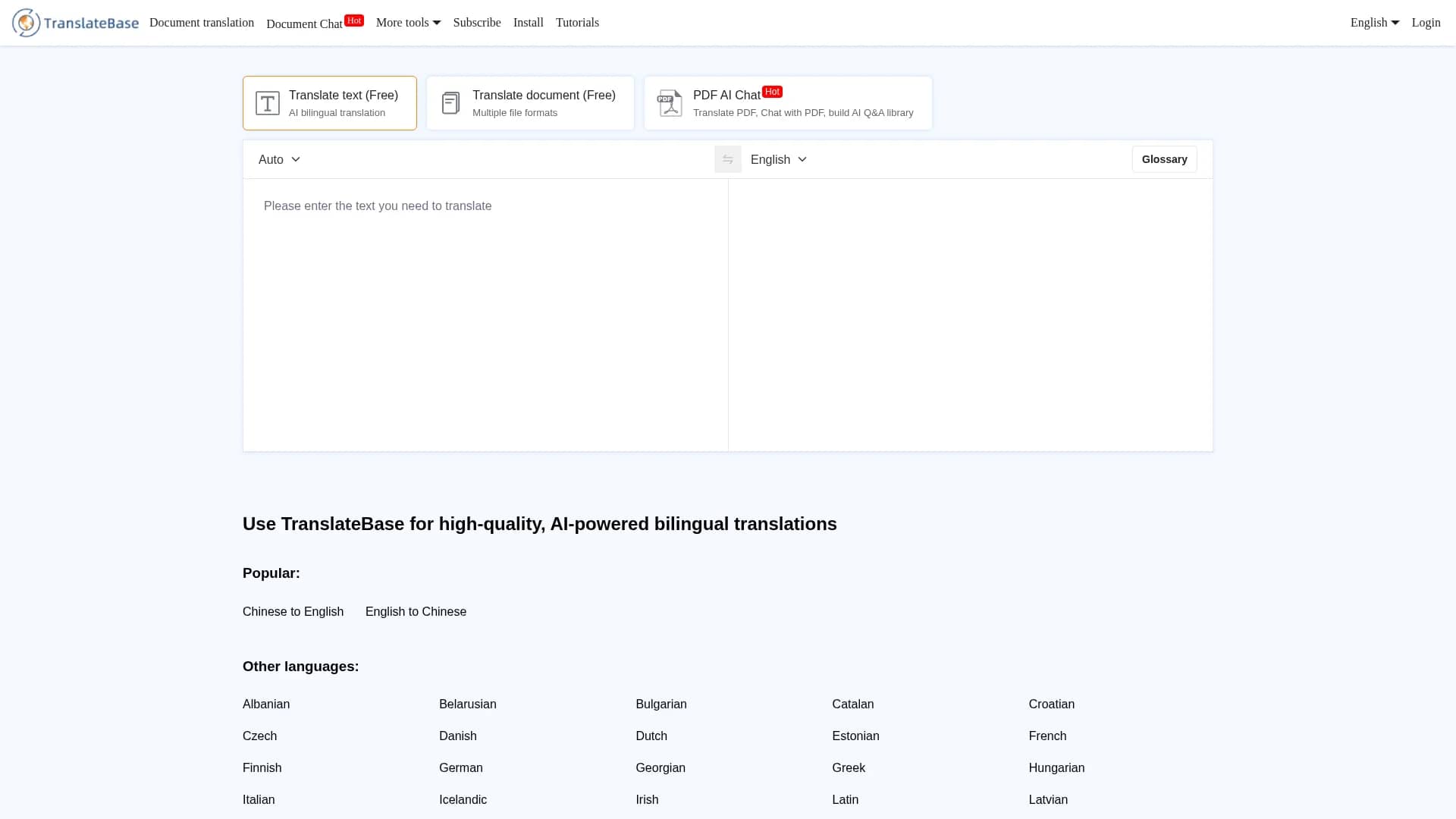Swap source and target languages

728,159
